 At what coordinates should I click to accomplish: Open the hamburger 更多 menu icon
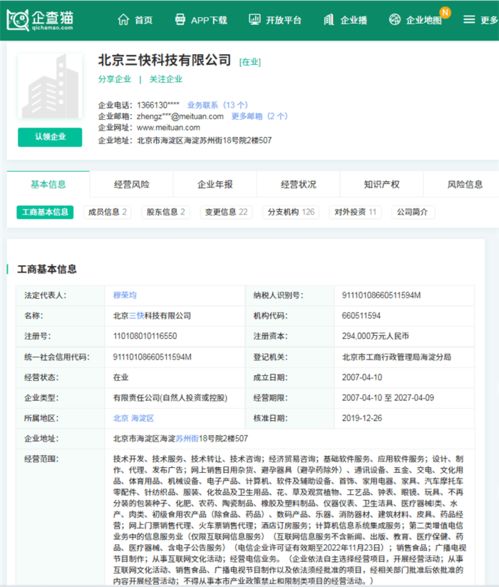[x=469, y=19]
